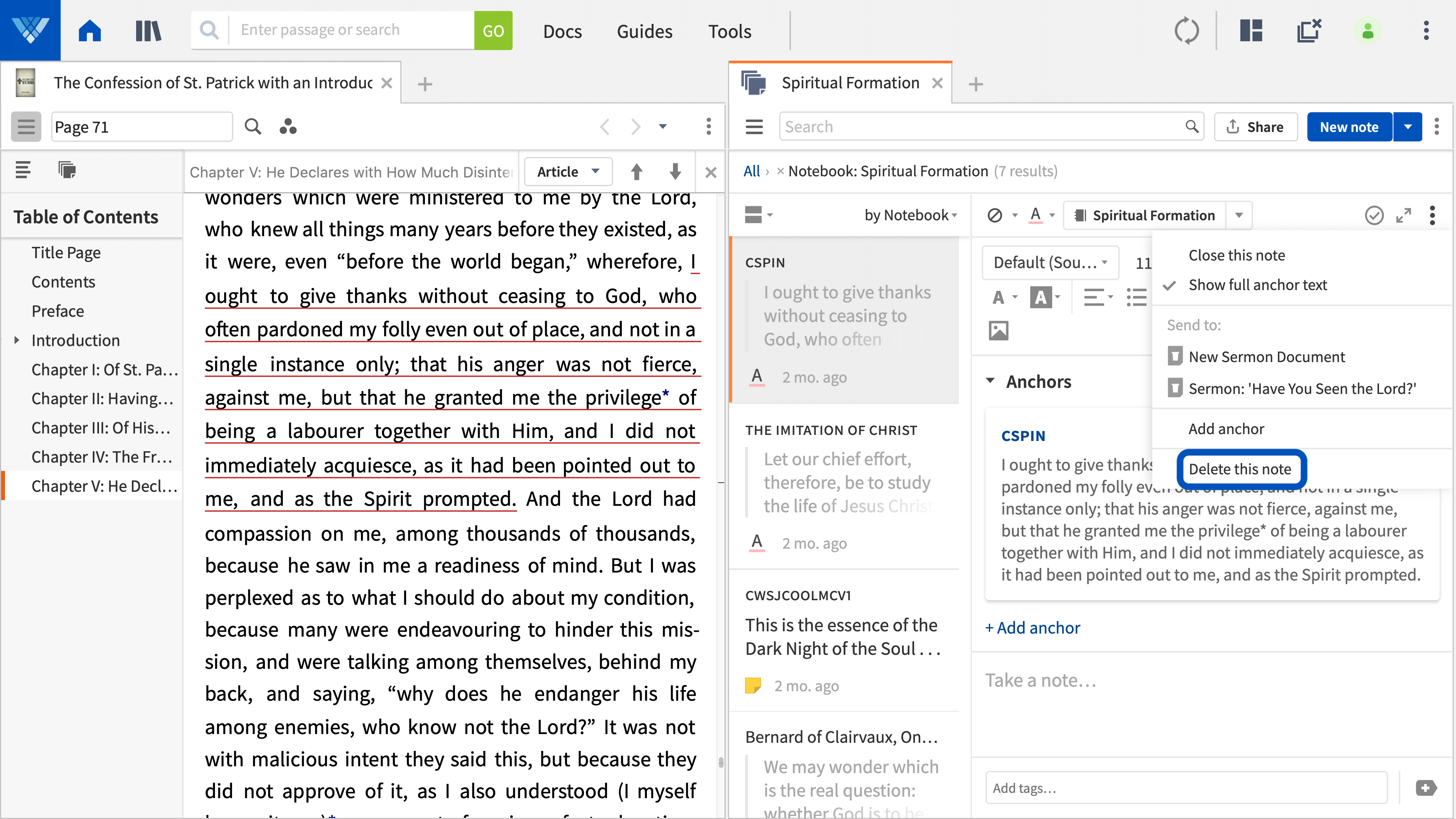Open Title Page in the contents

pos(66,252)
